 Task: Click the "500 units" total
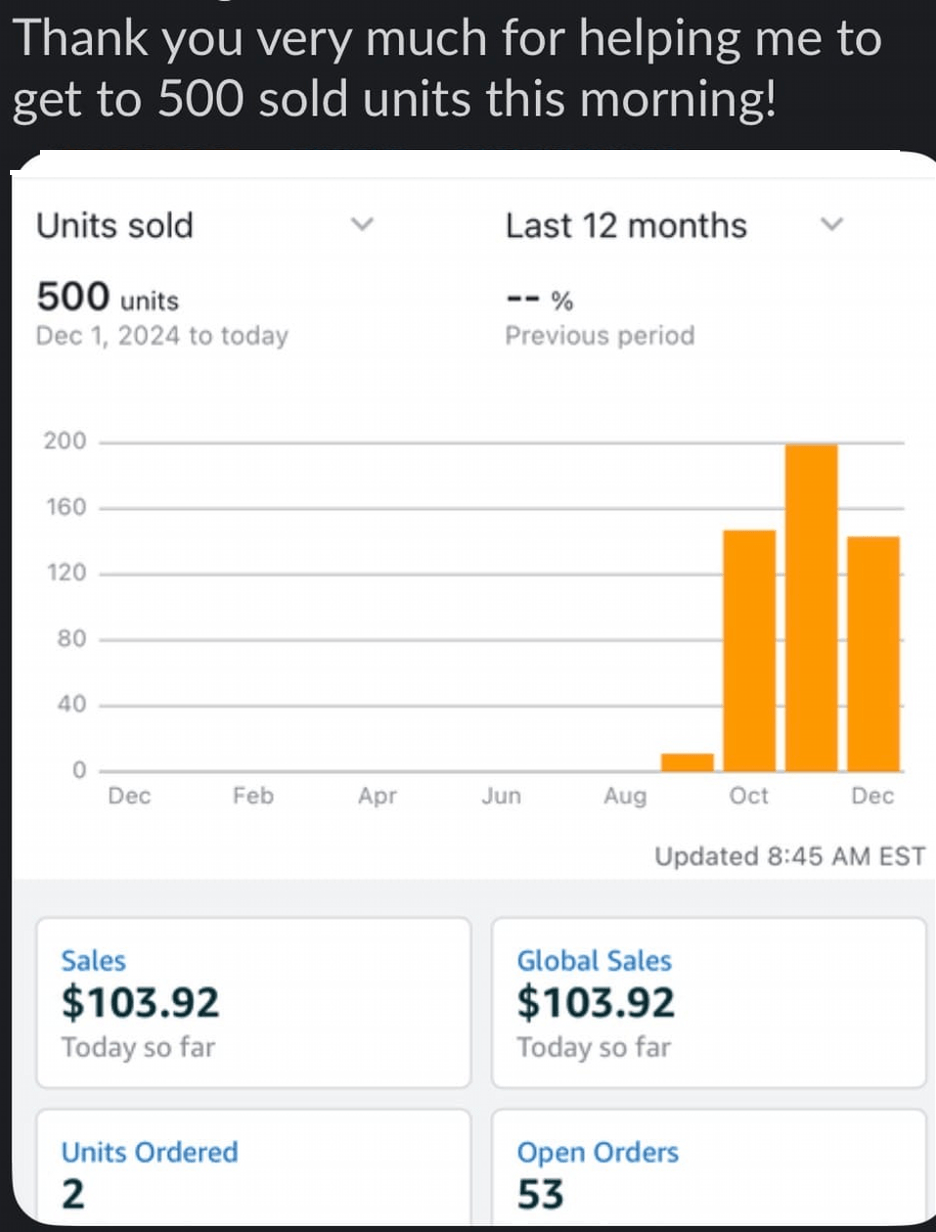pos(108,297)
